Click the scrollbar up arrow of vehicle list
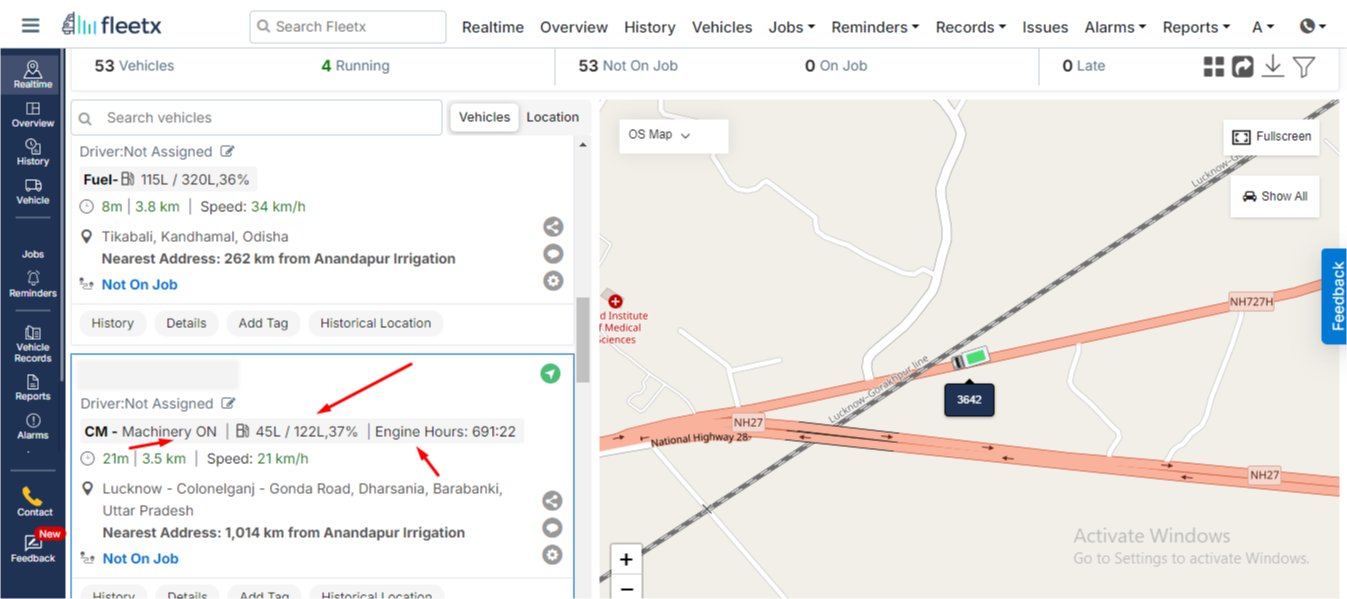 click(582, 146)
